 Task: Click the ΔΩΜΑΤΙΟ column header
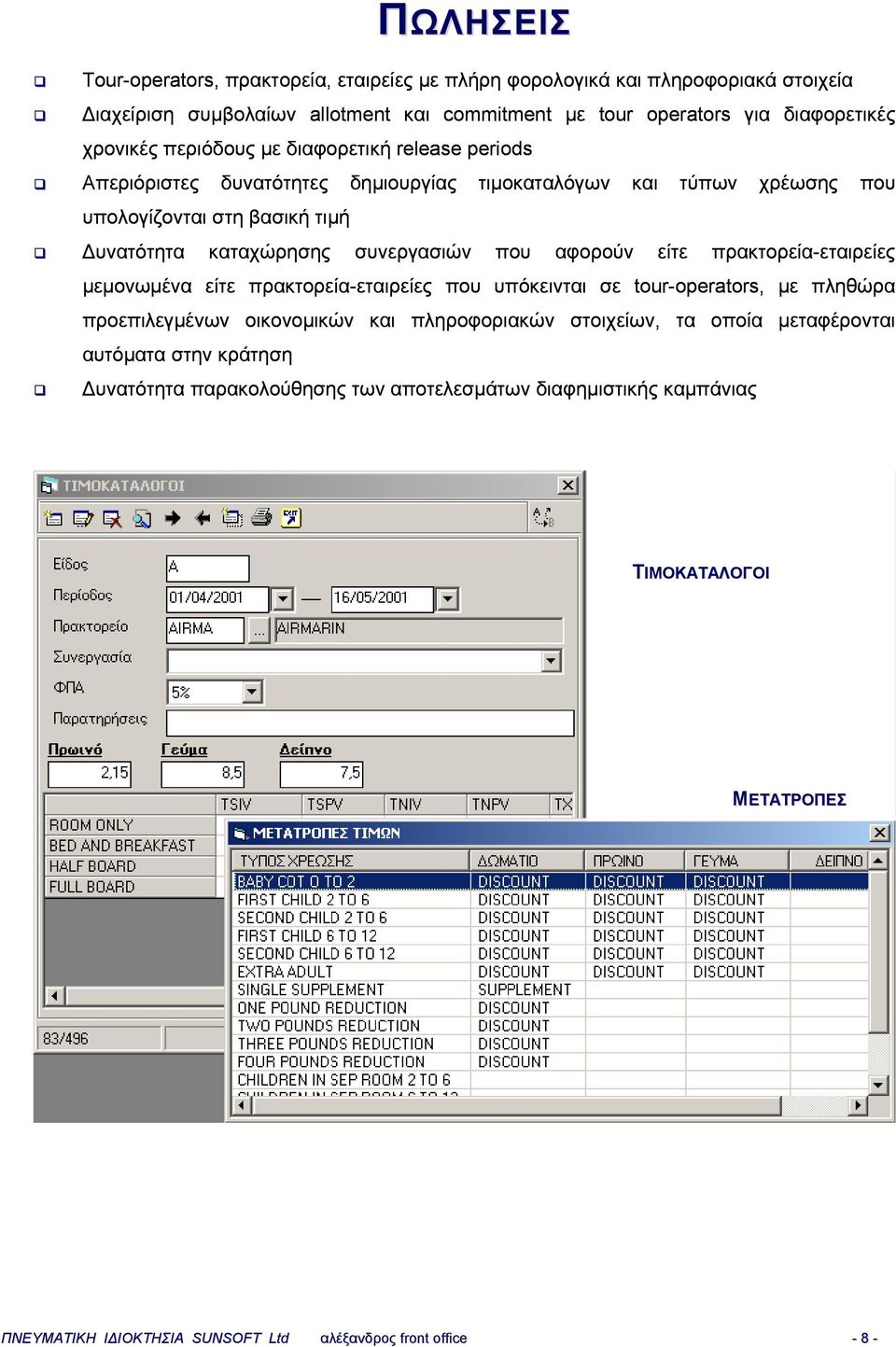coord(527,861)
